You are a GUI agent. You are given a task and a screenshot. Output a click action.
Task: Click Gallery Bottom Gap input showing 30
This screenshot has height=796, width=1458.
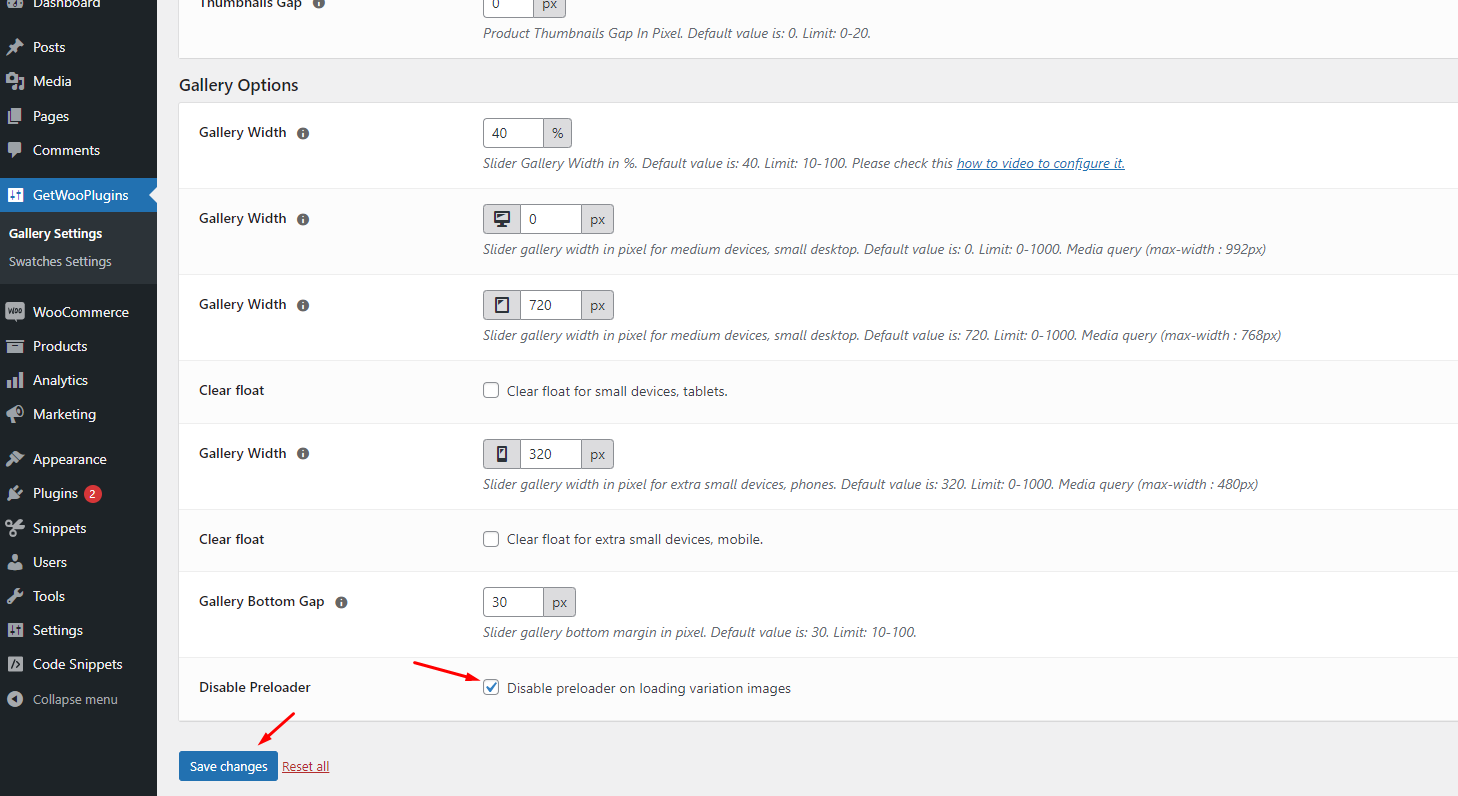tap(513, 602)
